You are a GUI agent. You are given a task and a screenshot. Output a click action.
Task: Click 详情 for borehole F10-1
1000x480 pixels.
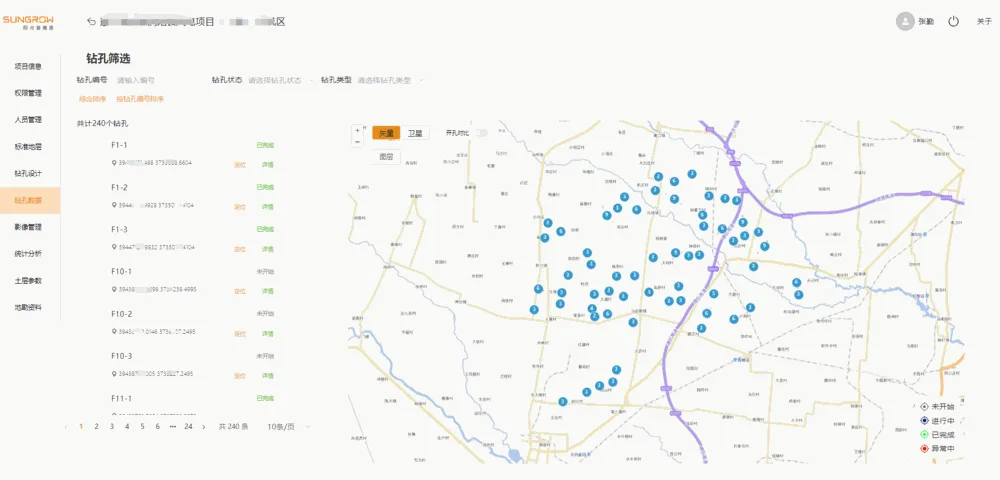[267, 291]
